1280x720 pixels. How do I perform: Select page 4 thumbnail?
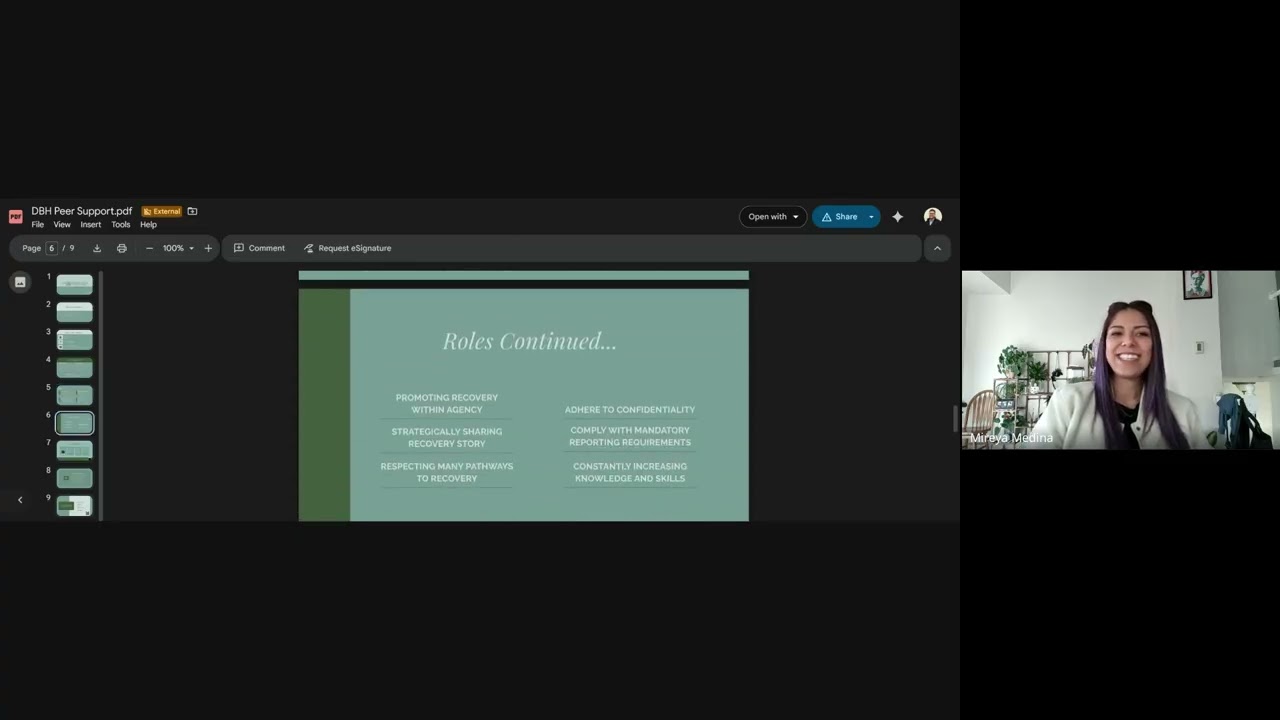click(x=74, y=368)
